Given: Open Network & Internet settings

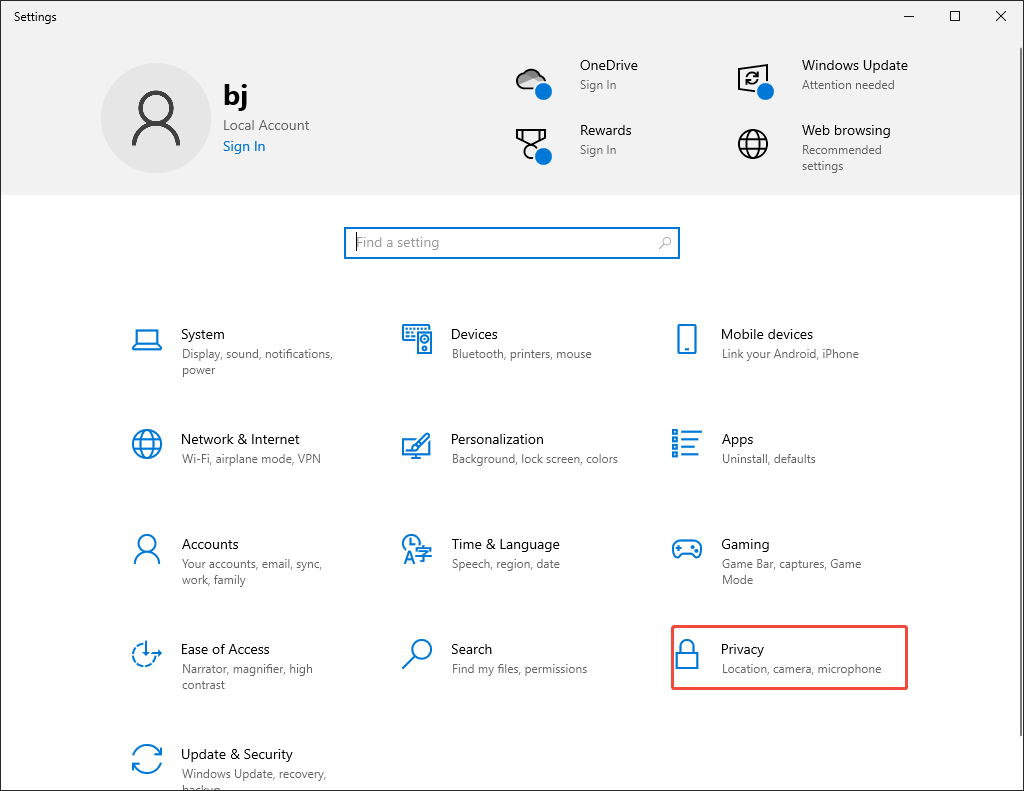Looking at the screenshot, I should pyautogui.click(x=240, y=448).
